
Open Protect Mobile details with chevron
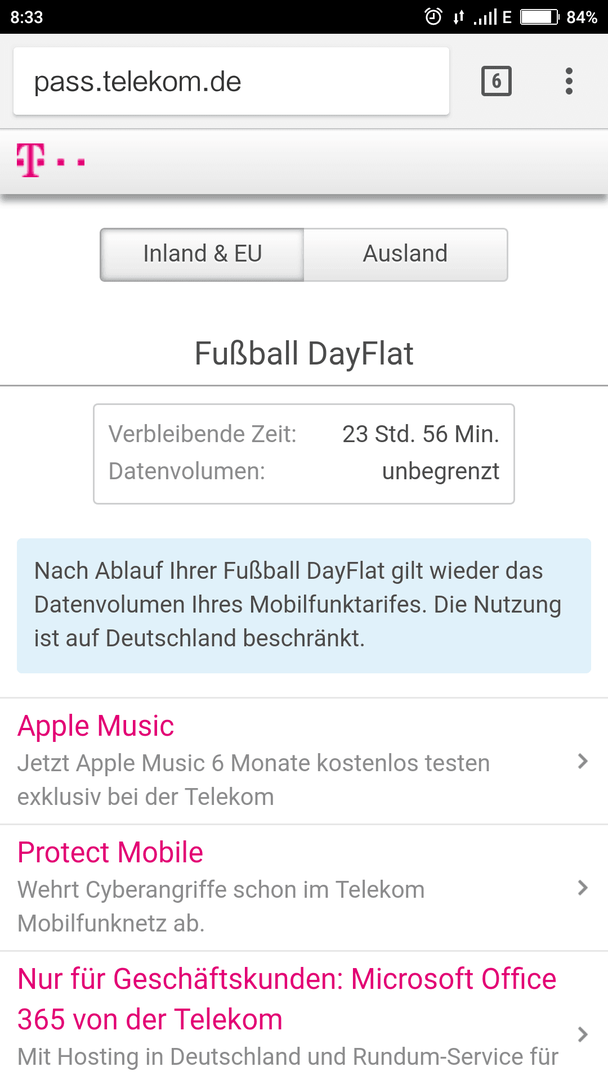coord(583,887)
